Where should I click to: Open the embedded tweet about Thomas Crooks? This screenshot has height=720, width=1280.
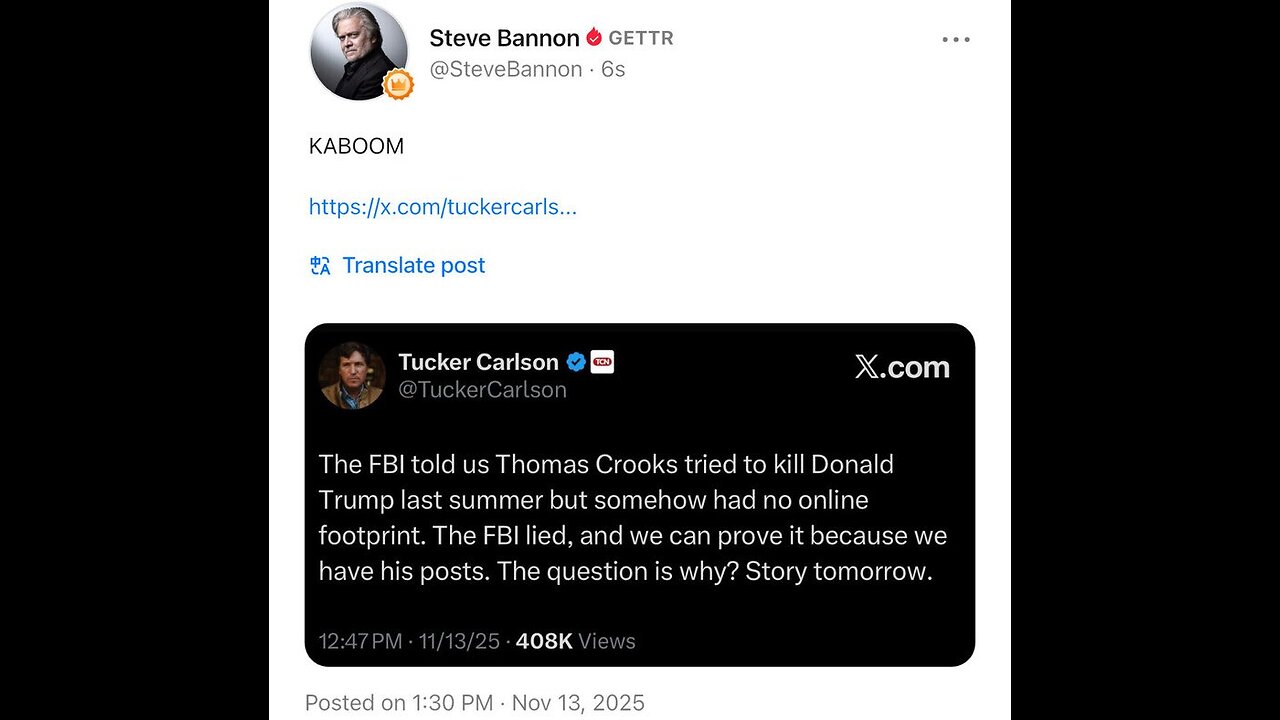click(x=632, y=517)
